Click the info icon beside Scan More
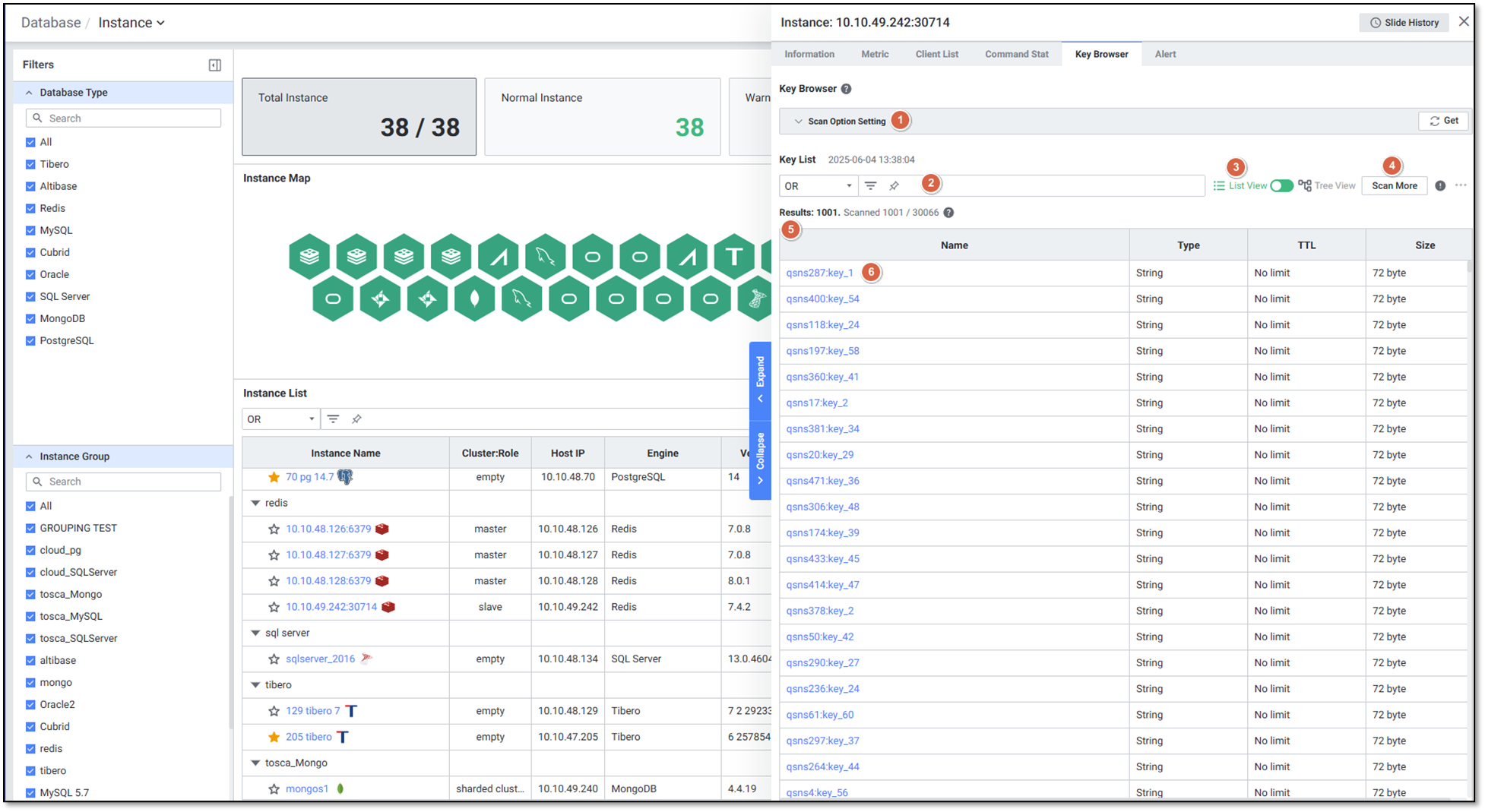The width and height of the screenshot is (1485, 812). coord(1440,186)
